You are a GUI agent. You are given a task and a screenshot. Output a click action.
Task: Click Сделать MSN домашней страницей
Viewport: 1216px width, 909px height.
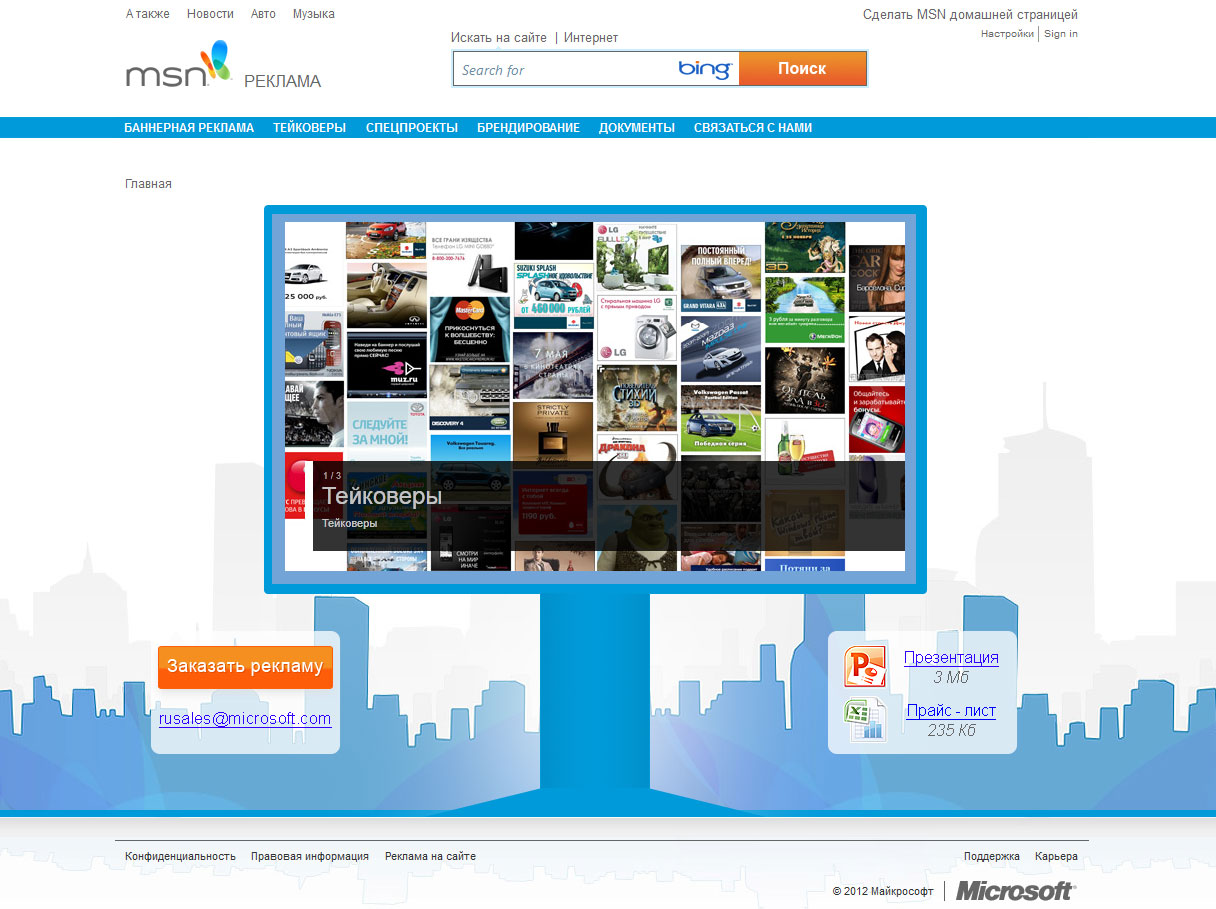pyautogui.click(x=969, y=14)
